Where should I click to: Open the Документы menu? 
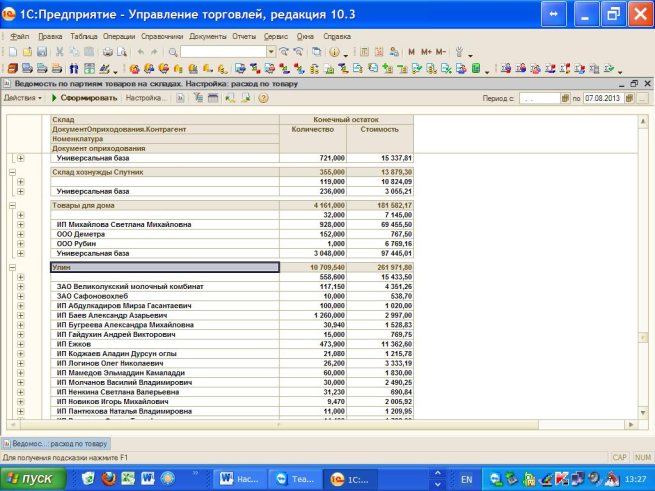tap(208, 36)
